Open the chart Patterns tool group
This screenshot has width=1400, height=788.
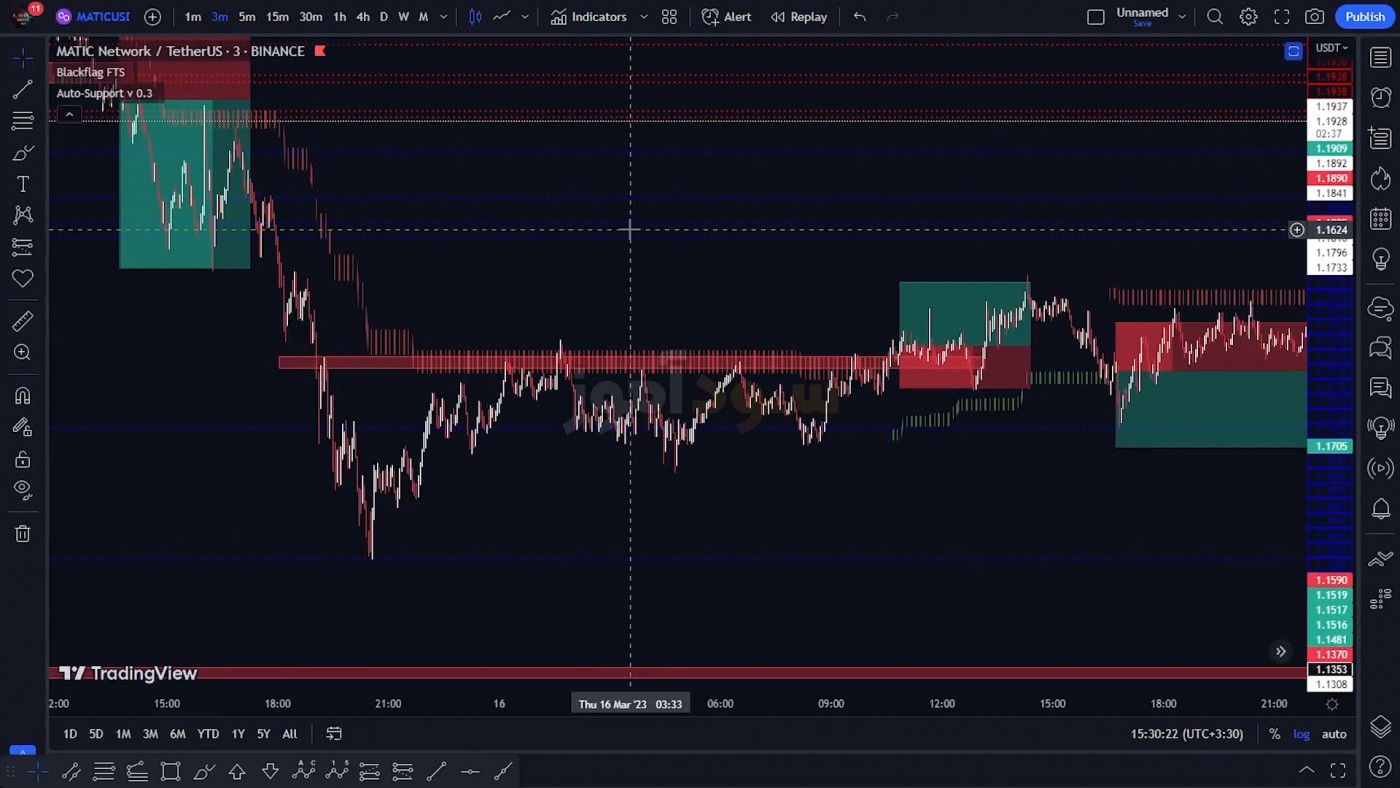pos(22,215)
